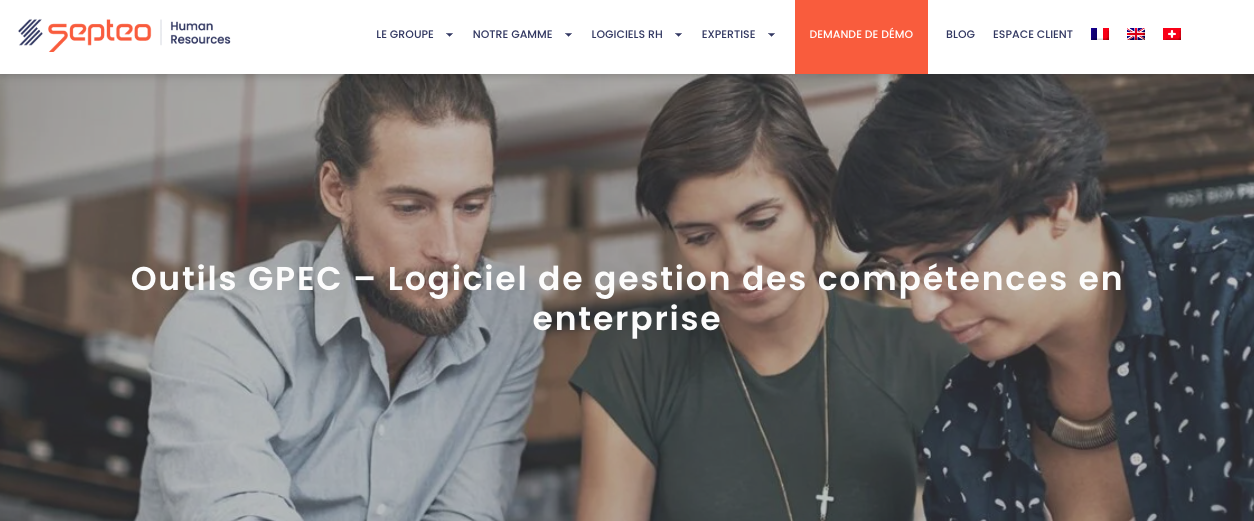This screenshot has height=521, width=1254.
Task: Click the Outils GPEC hero heading
Action: [x=627, y=298]
